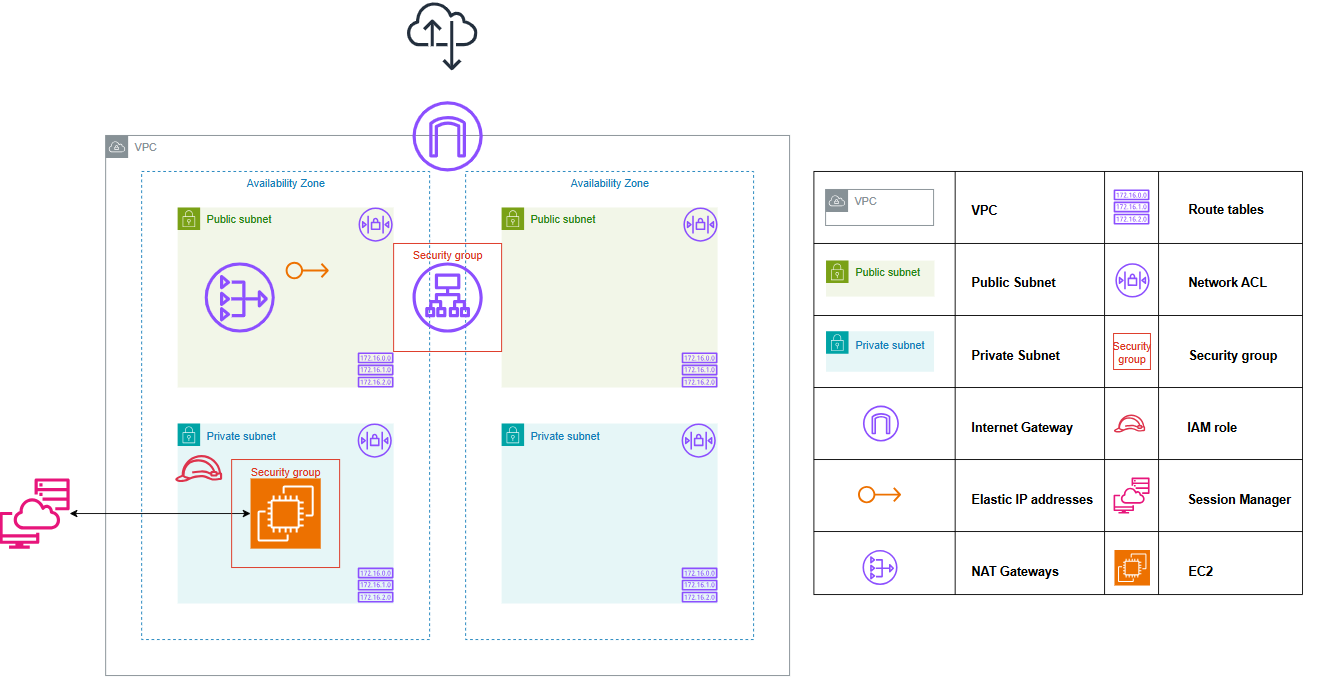The width and height of the screenshot is (1335, 695).
Task: Click the 'Session Manager' legend text
Action: (x=1239, y=499)
